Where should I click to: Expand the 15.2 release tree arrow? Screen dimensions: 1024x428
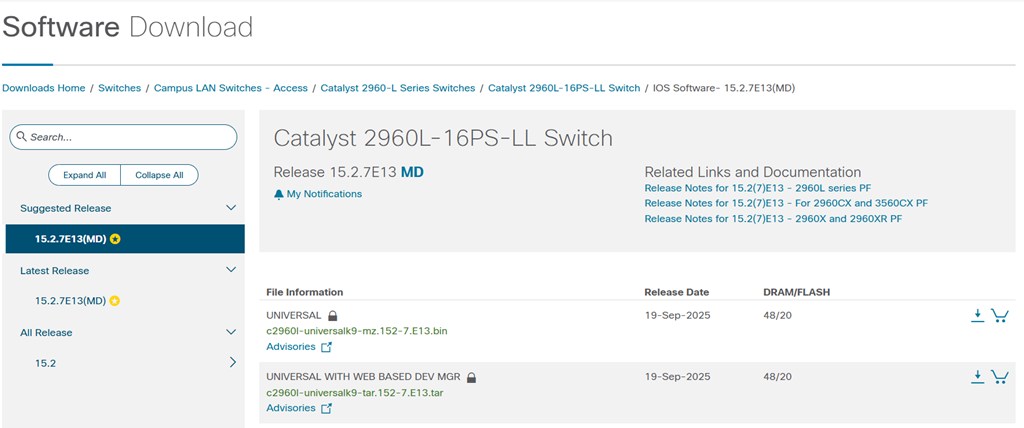232,362
